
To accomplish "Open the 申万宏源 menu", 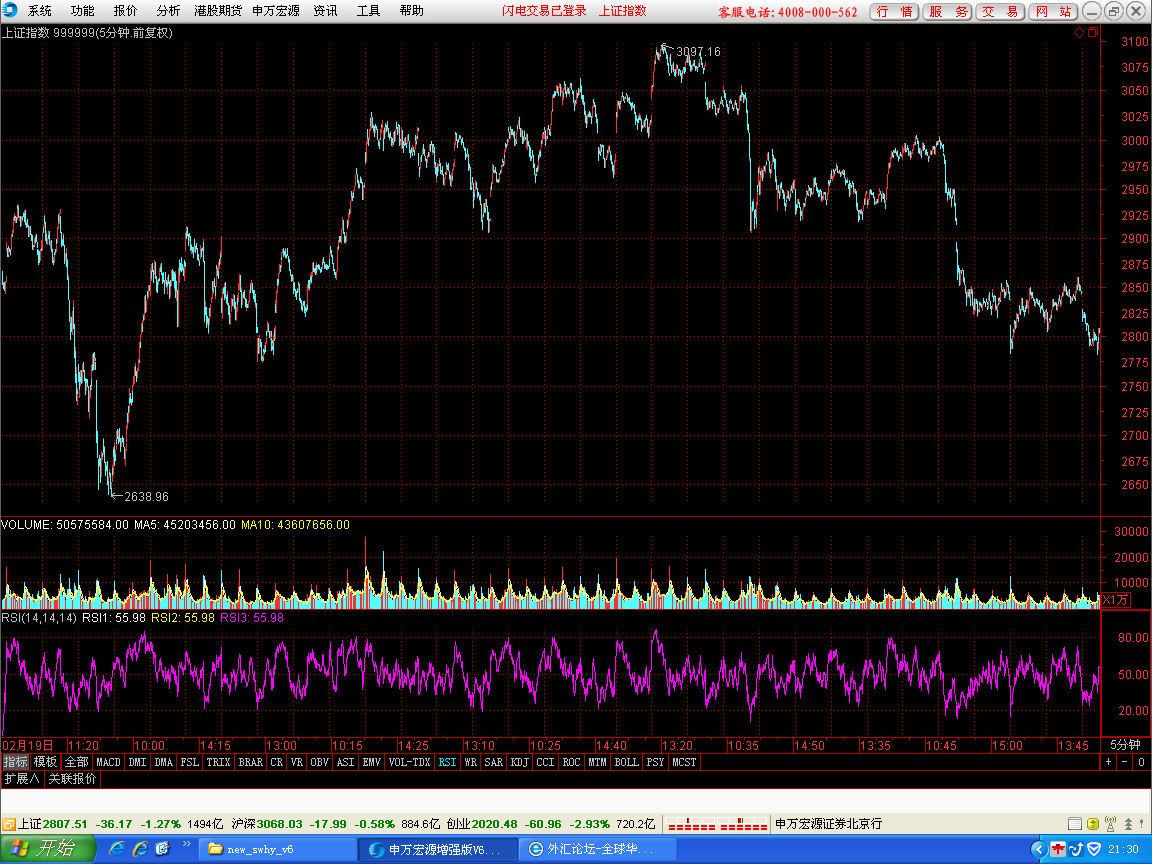I will click(276, 10).
